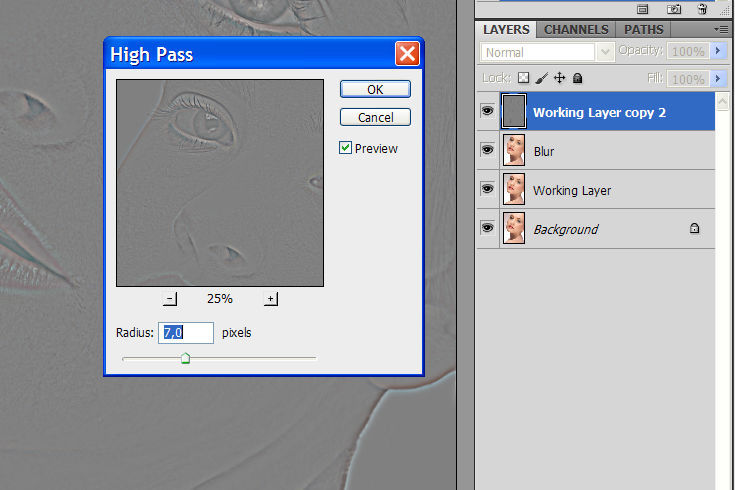Screen dimensions: 735x490
Task: Click the Opacity value field
Action: [688, 51]
